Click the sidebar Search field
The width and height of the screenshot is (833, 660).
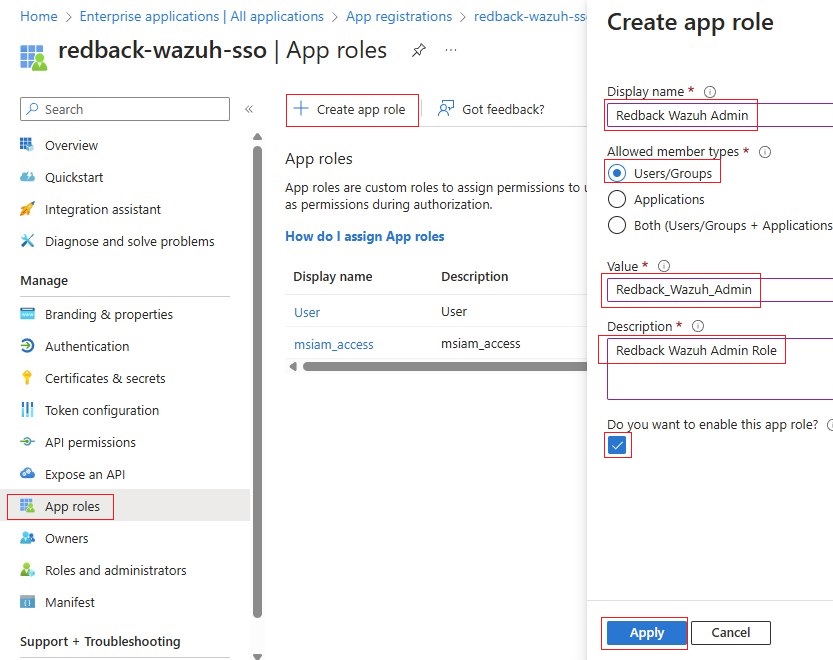pyautogui.click(x=125, y=109)
